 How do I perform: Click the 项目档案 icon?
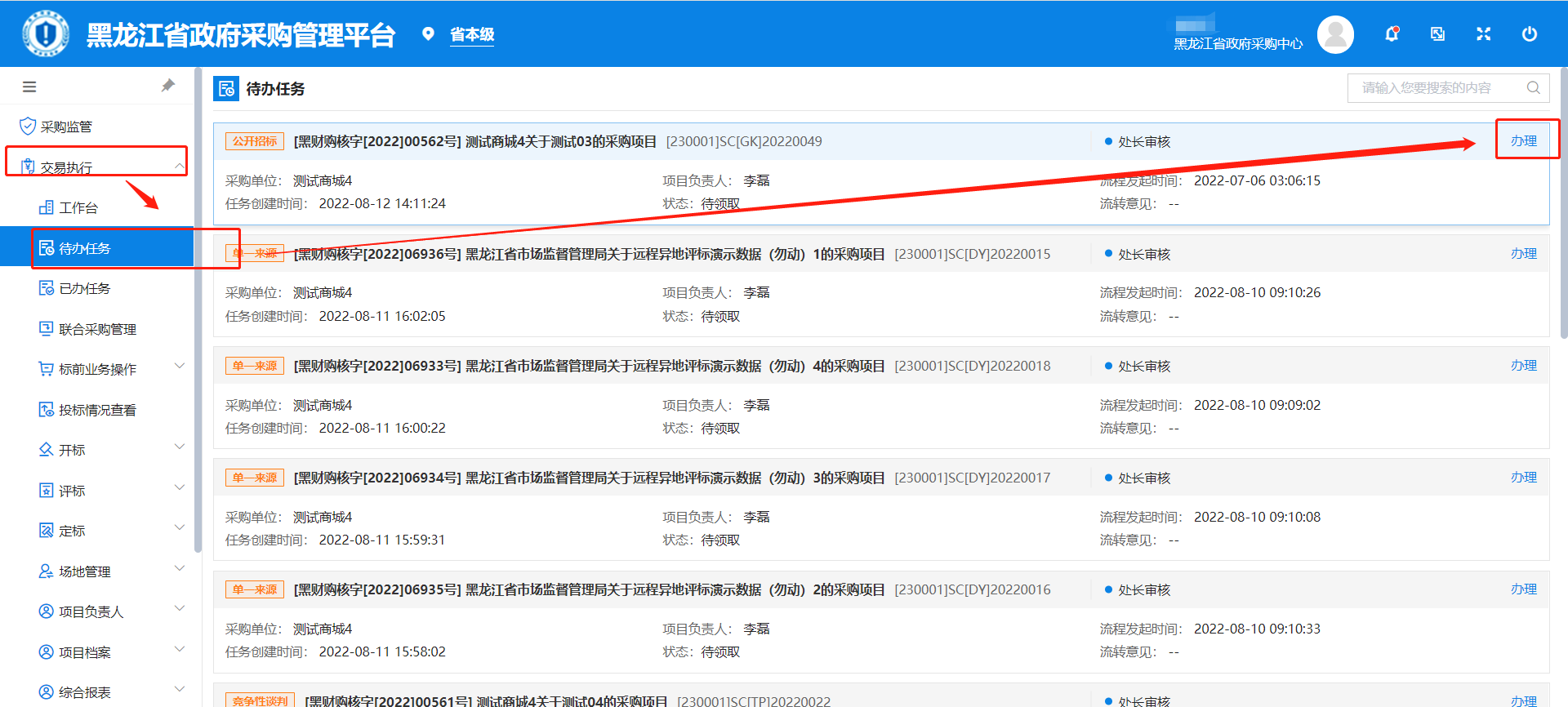pyautogui.click(x=47, y=651)
